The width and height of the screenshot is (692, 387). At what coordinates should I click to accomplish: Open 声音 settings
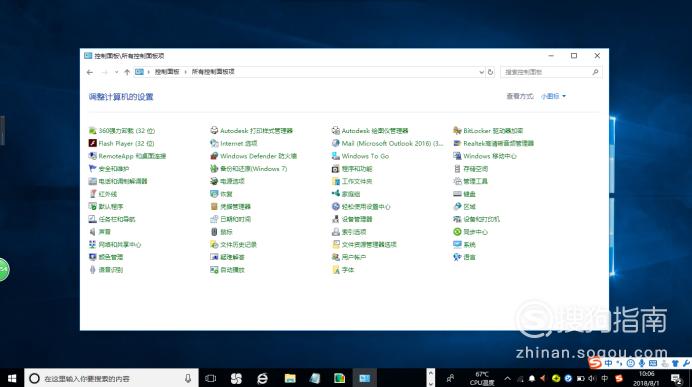click(x=99, y=232)
